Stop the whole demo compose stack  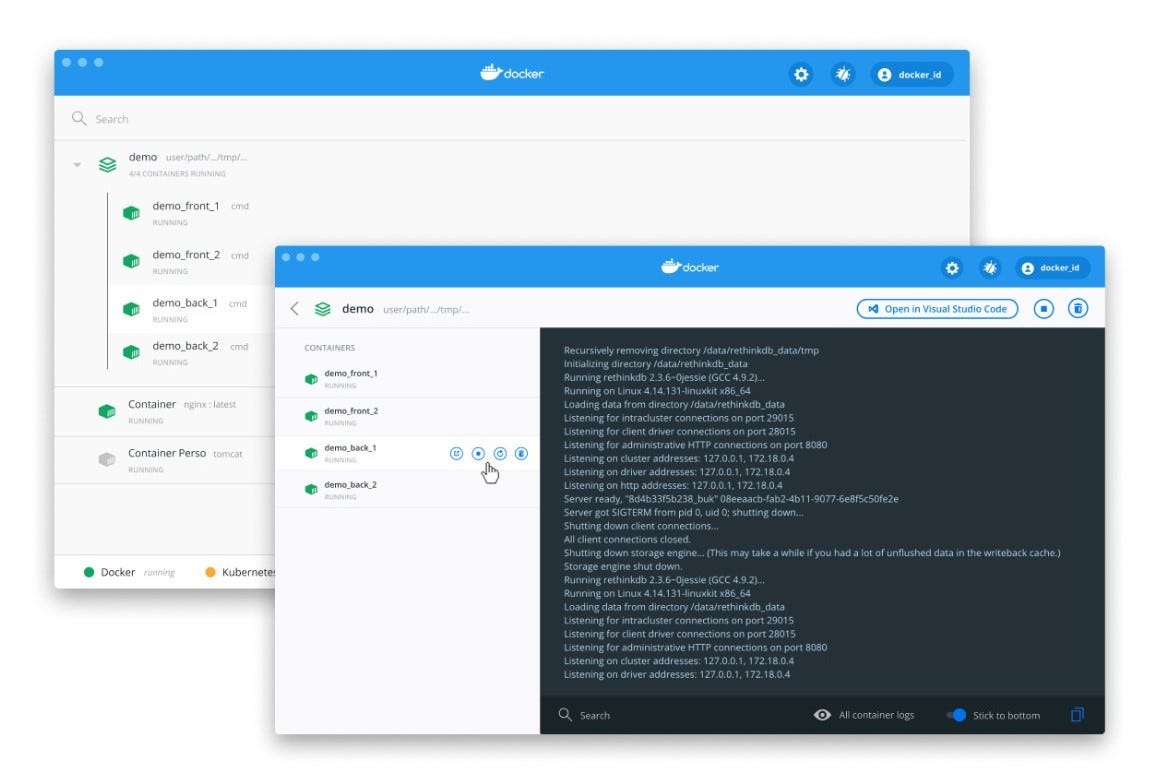(1043, 308)
